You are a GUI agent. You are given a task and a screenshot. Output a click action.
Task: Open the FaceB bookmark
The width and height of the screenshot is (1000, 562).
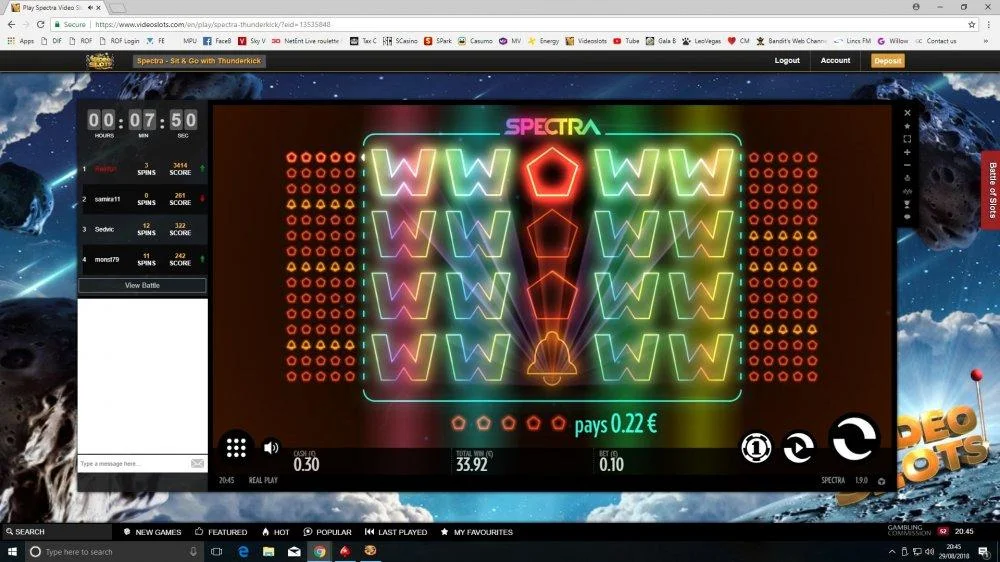(217, 41)
